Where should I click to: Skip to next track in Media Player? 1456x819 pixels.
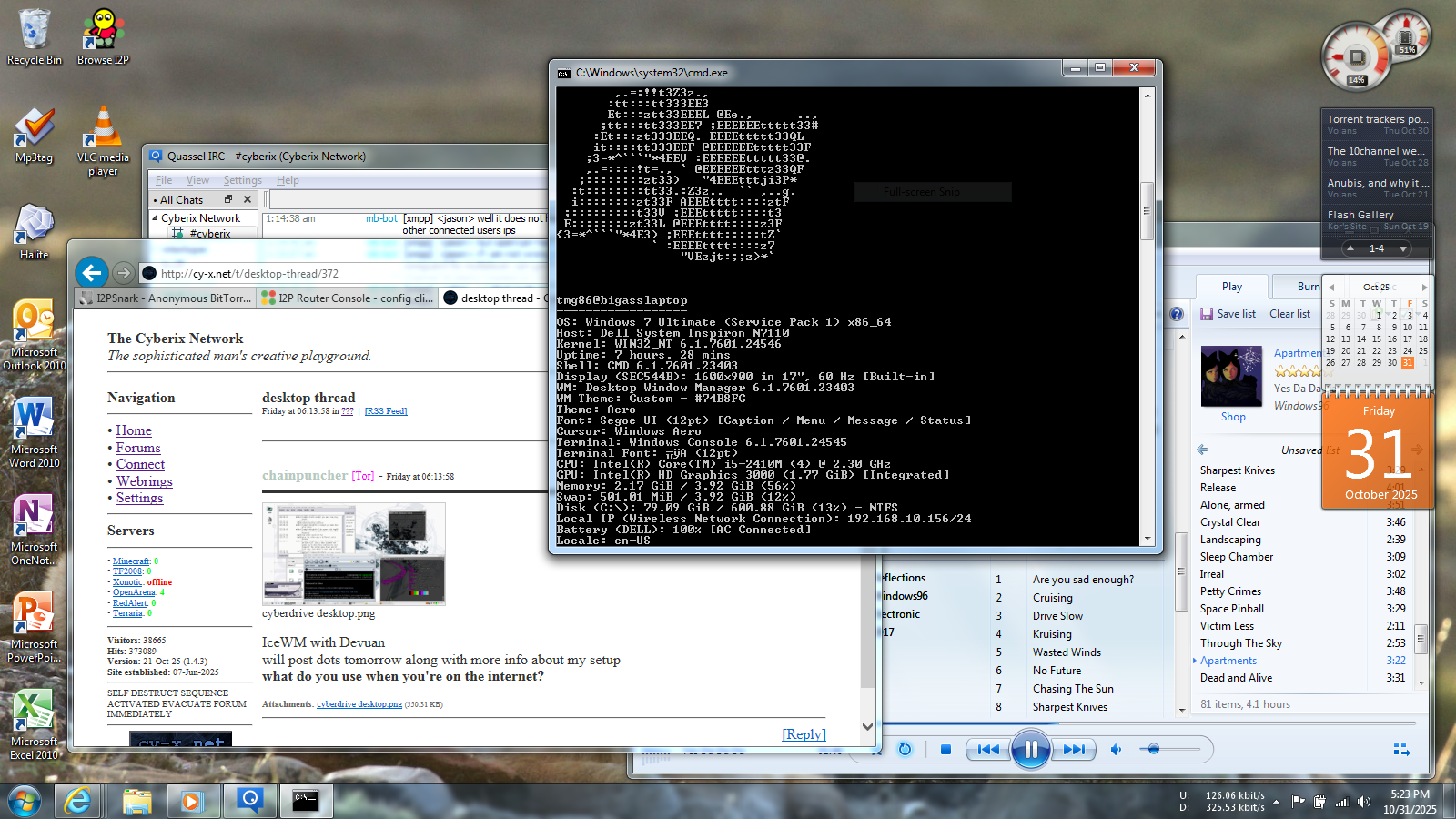(1074, 750)
